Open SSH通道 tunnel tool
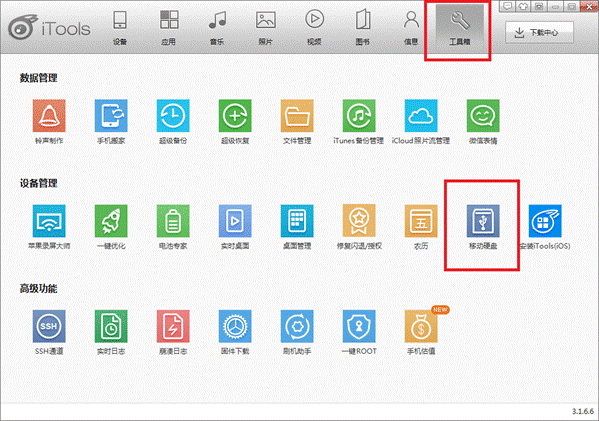The image size is (599, 421). coord(49,326)
